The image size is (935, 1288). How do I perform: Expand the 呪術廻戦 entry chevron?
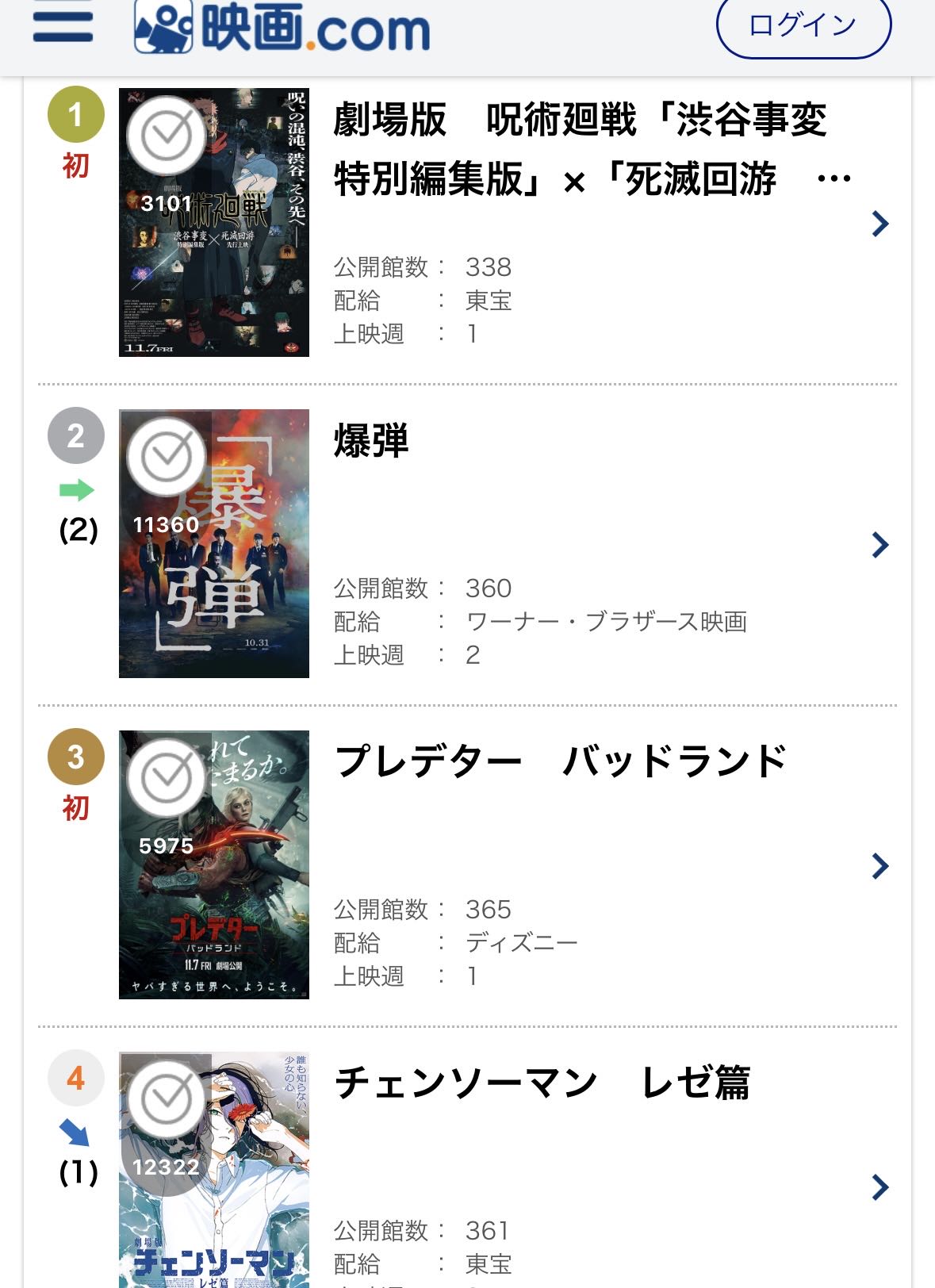pos(879,224)
